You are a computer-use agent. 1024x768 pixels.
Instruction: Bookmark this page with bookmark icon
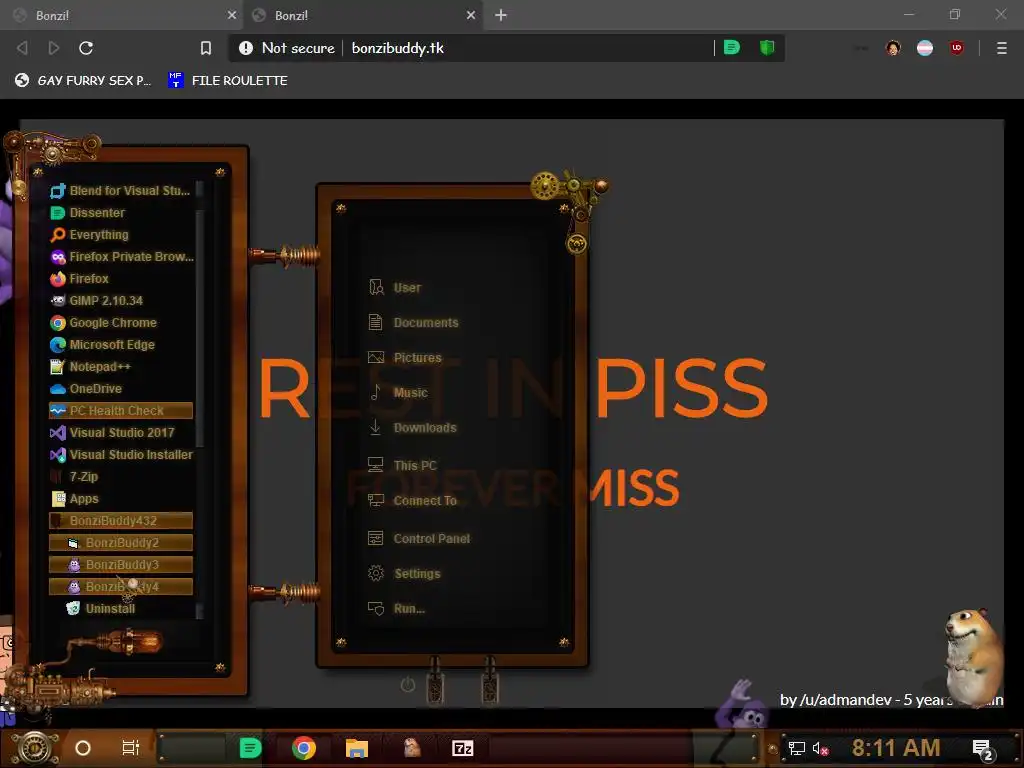pos(206,48)
